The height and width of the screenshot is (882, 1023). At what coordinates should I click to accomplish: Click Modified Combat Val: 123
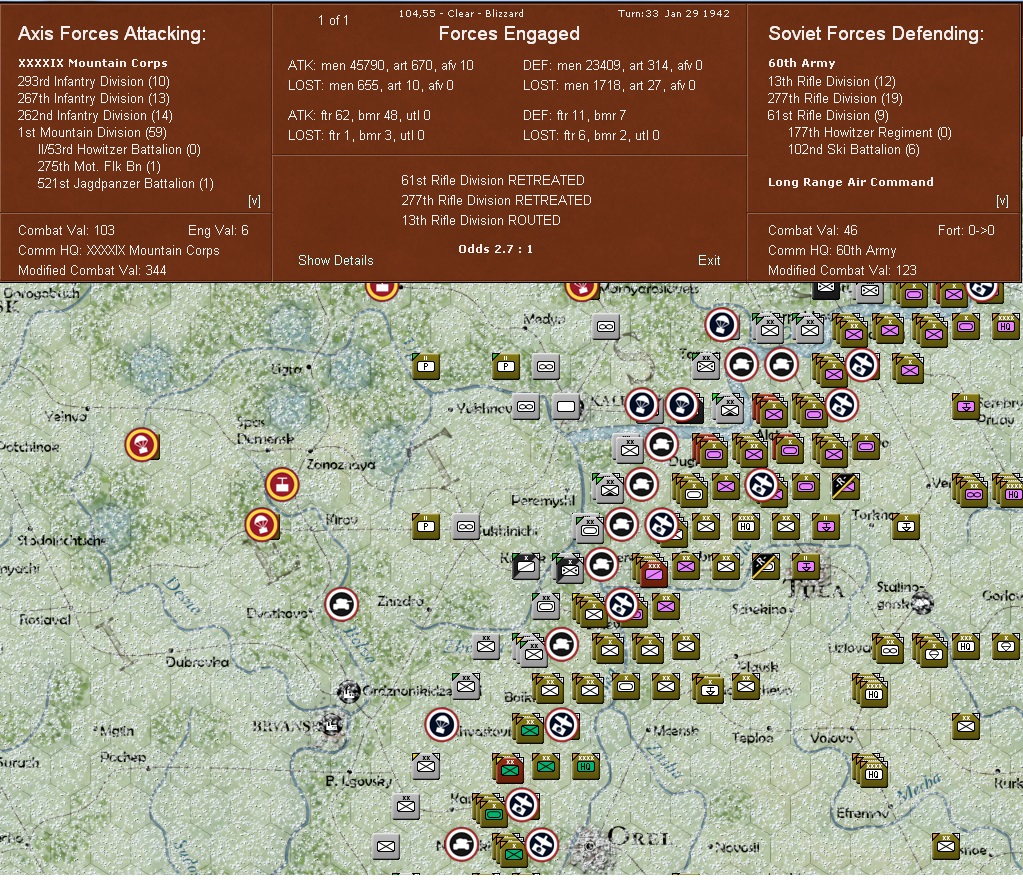click(842, 270)
